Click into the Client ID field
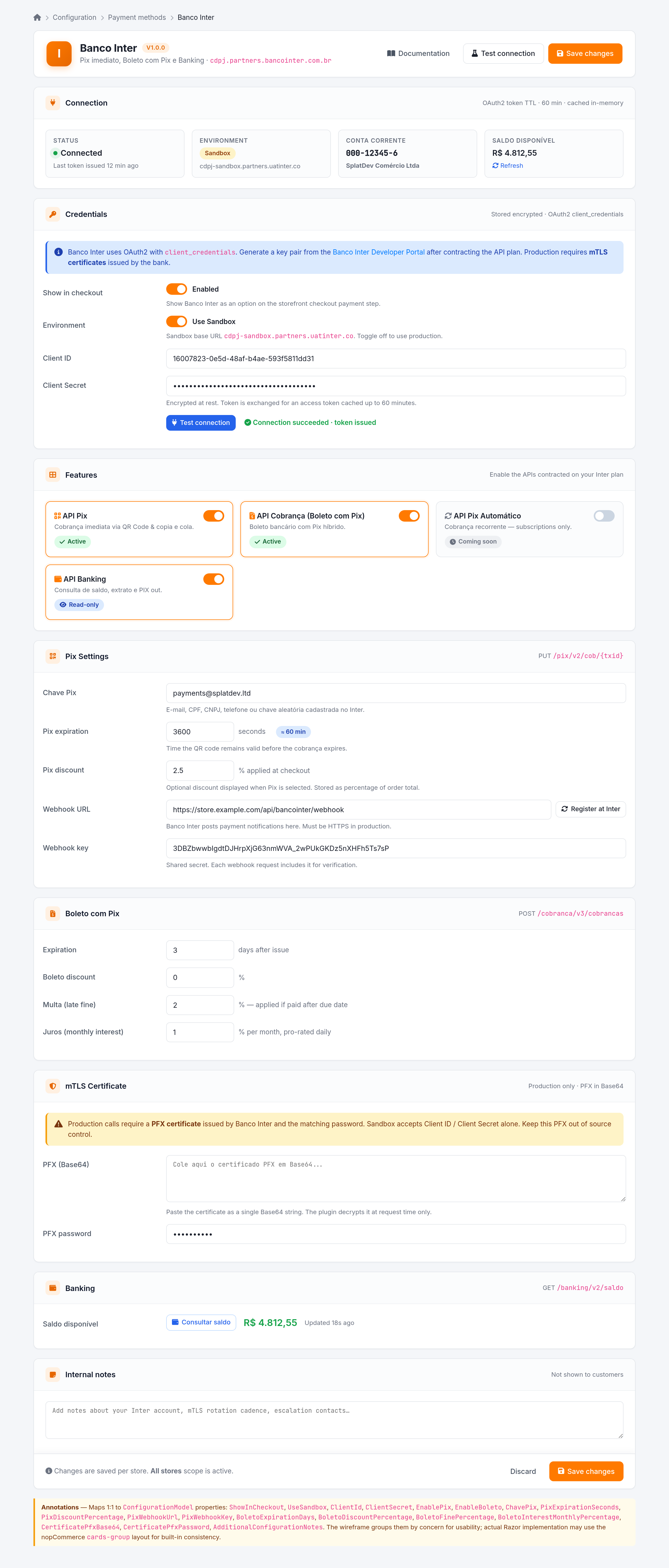 tap(396, 359)
